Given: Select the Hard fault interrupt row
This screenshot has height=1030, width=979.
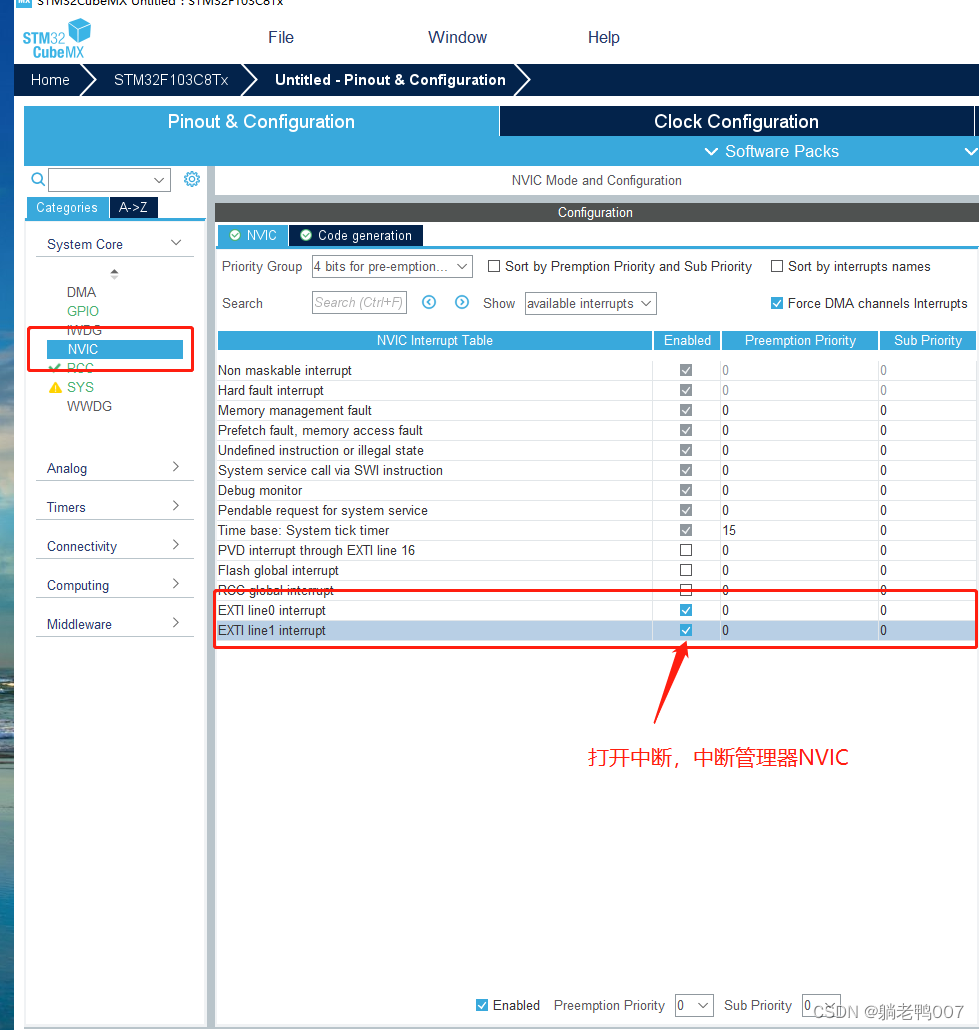Looking at the screenshot, I should tap(597, 390).
